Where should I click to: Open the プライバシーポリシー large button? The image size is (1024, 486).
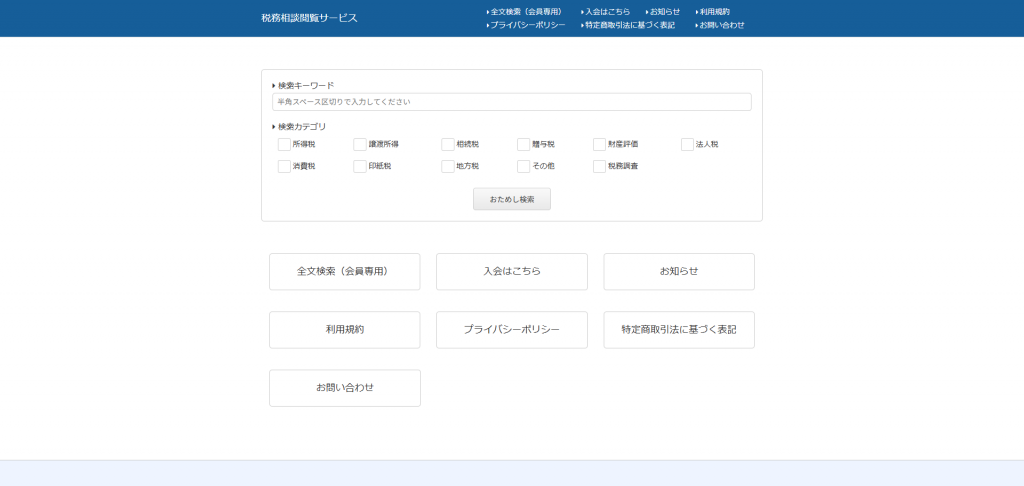tap(512, 330)
